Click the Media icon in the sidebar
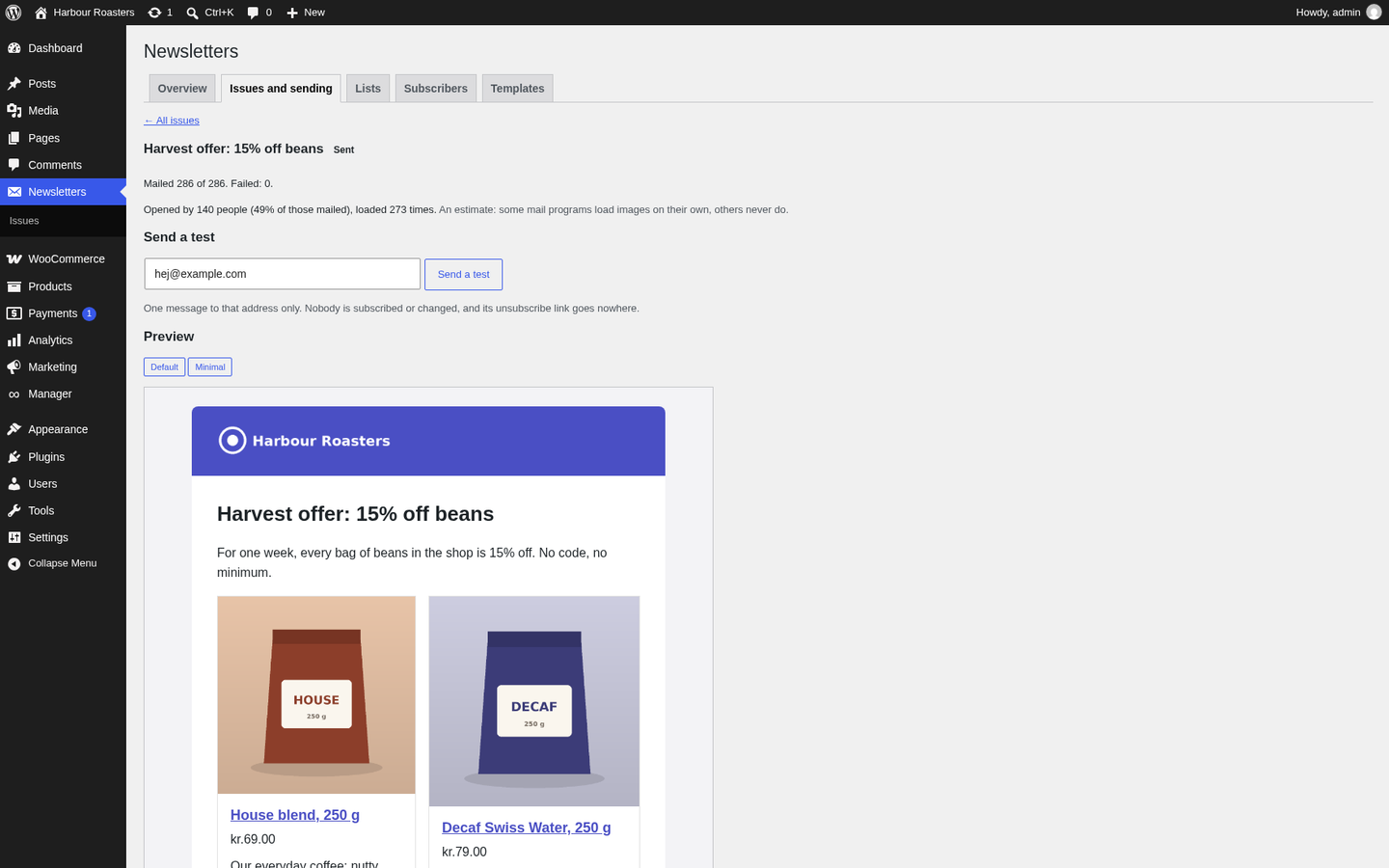The image size is (1389, 868). [14, 111]
